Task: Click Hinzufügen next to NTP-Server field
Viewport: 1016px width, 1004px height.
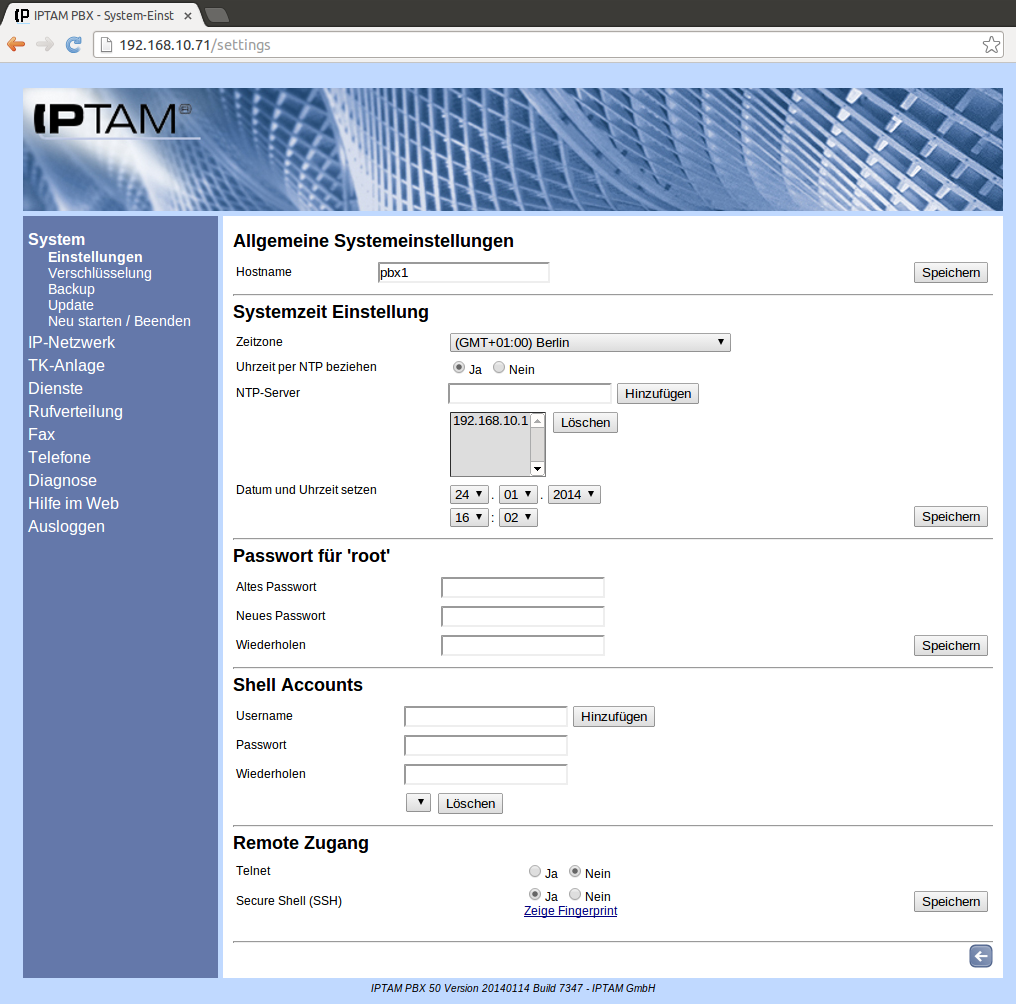Action: [657, 394]
